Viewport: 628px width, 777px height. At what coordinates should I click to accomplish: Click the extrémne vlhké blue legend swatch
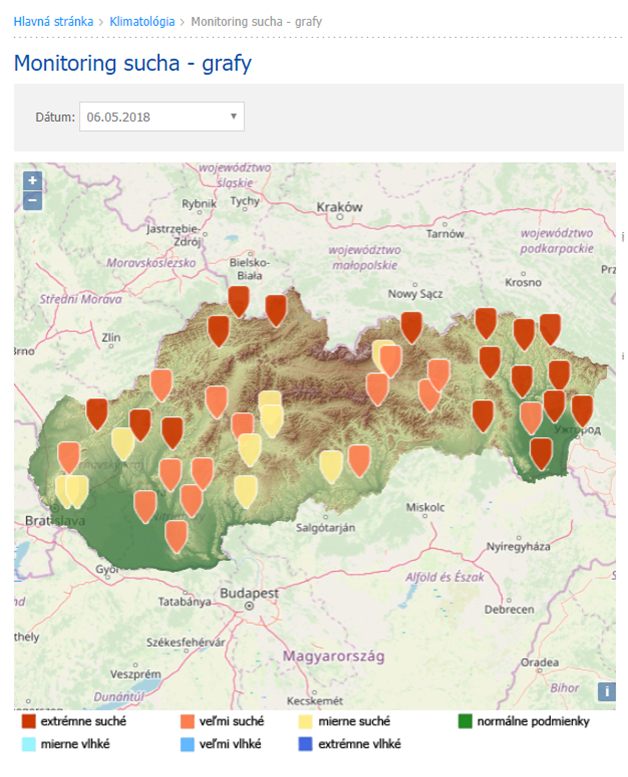[305, 744]
